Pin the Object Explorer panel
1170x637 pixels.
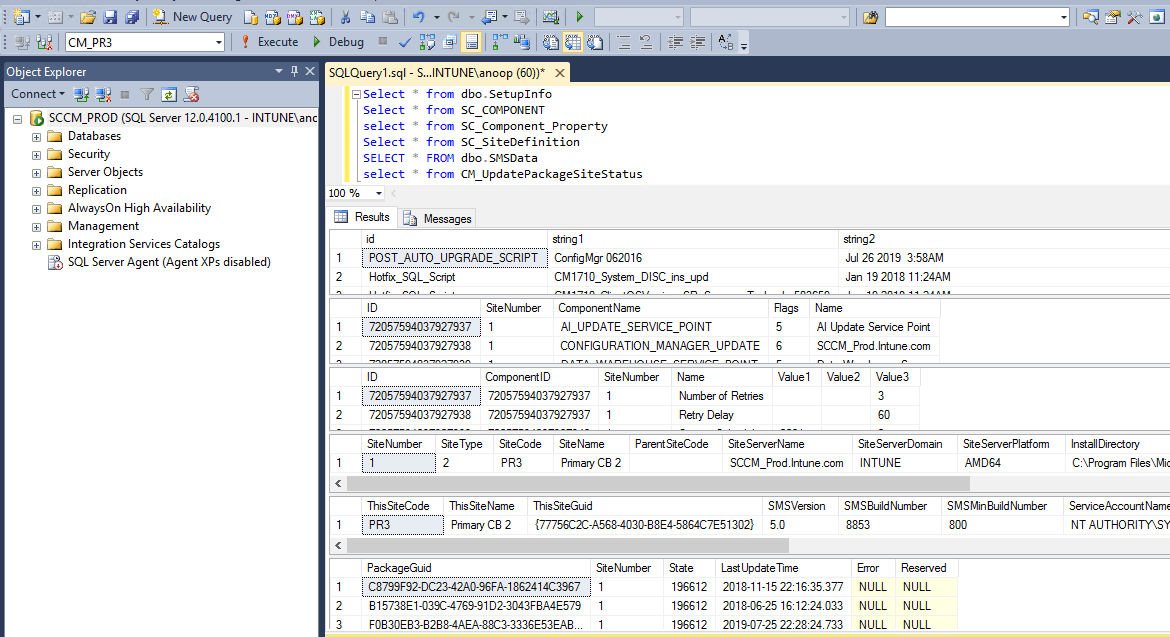point(294,71)
